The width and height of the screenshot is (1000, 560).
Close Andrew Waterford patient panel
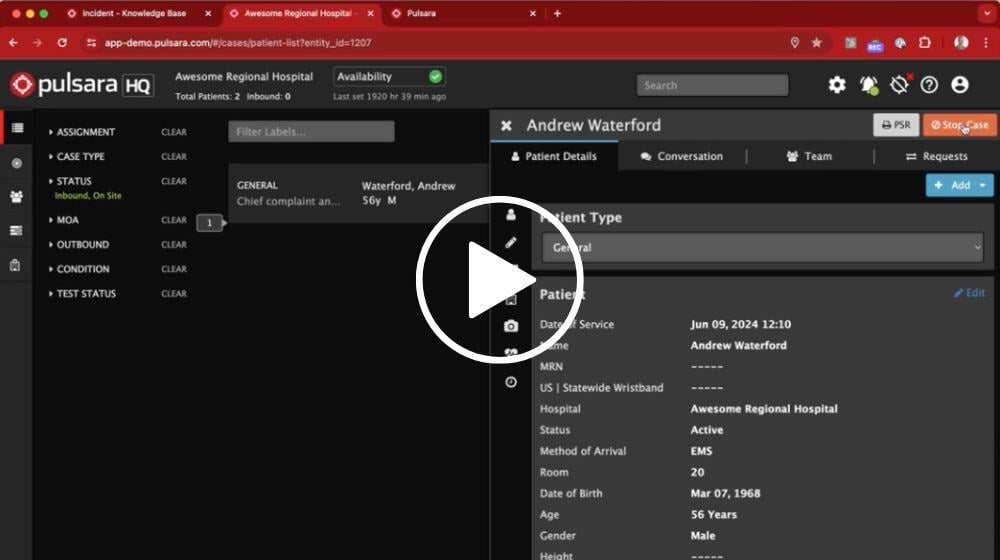pos(506,126)
